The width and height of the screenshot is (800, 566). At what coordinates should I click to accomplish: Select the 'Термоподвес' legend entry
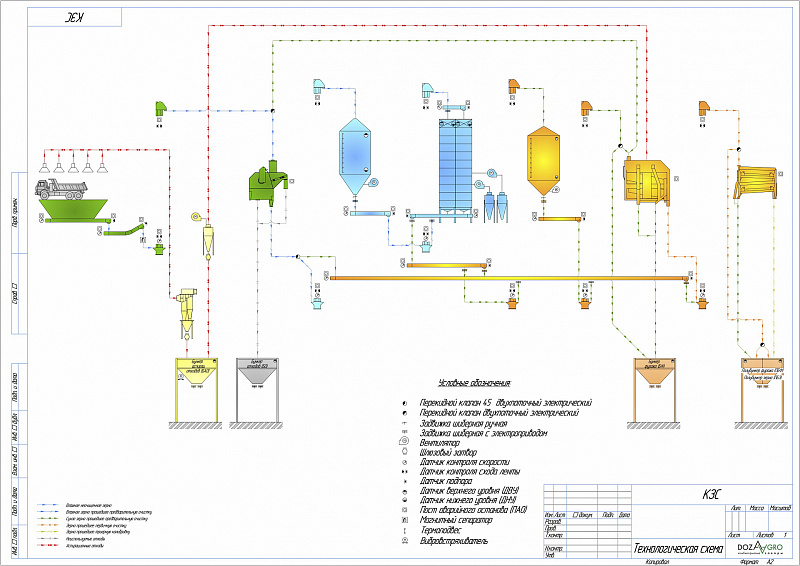click(440, 530)
